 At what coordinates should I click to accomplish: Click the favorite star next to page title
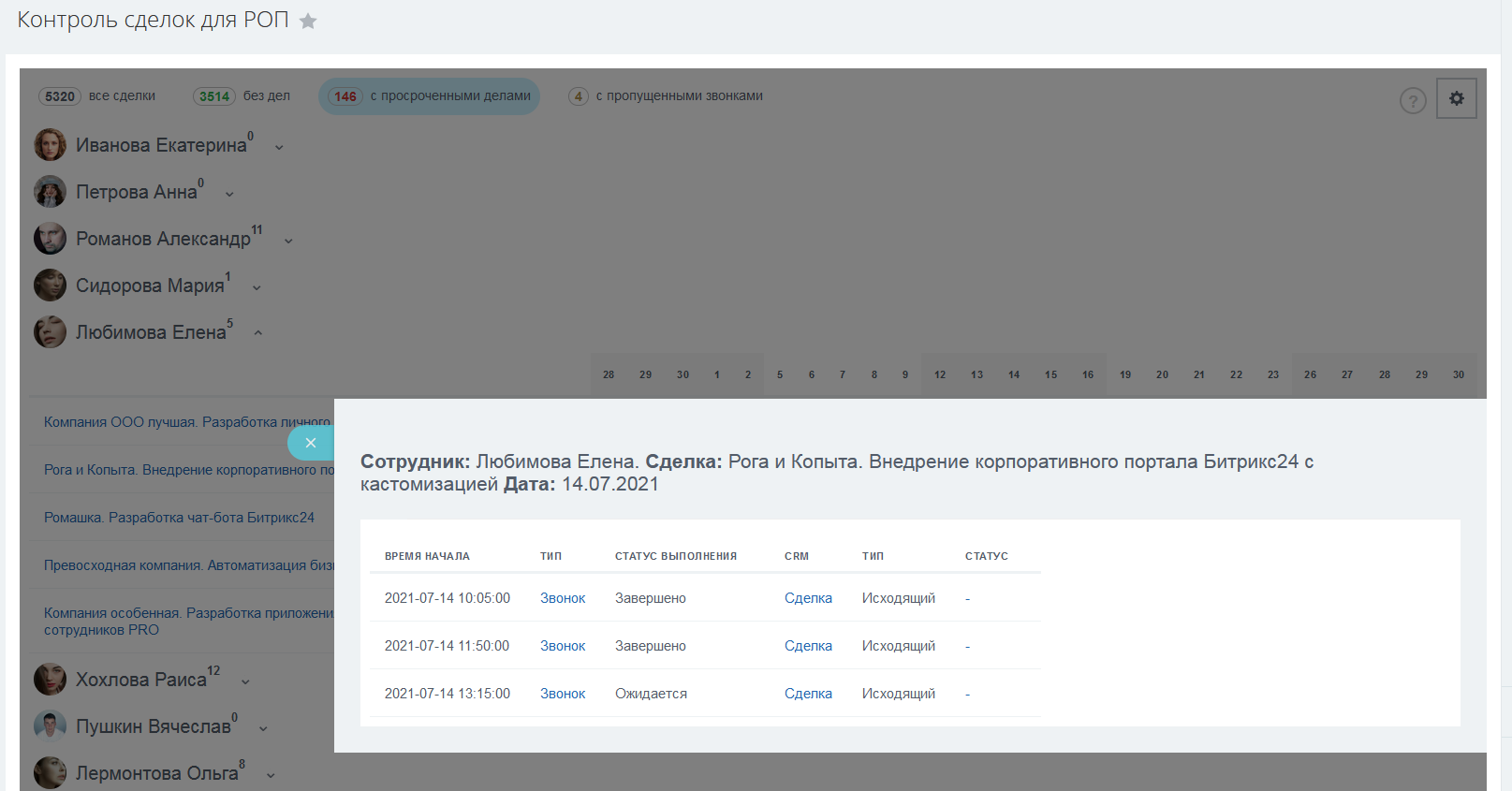[x=308, y=22]
